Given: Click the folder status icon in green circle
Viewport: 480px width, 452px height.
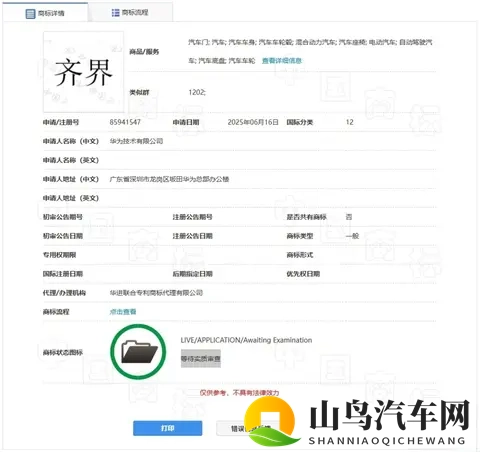Looking at the screenshot, I should (x=138, y=352).
